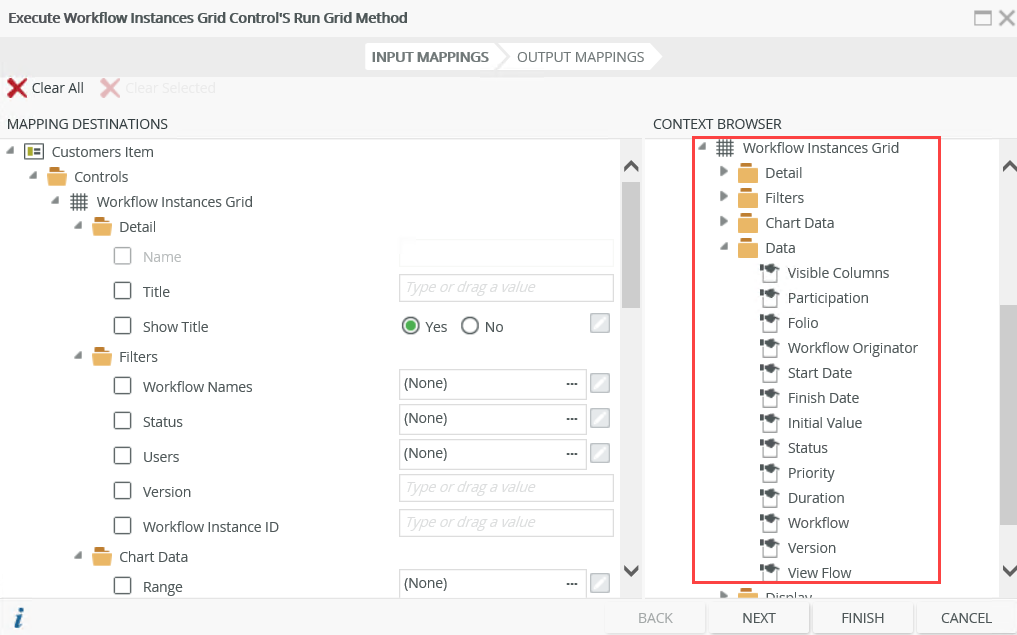Click the blue info icon at bottom left

pos(18,618)
